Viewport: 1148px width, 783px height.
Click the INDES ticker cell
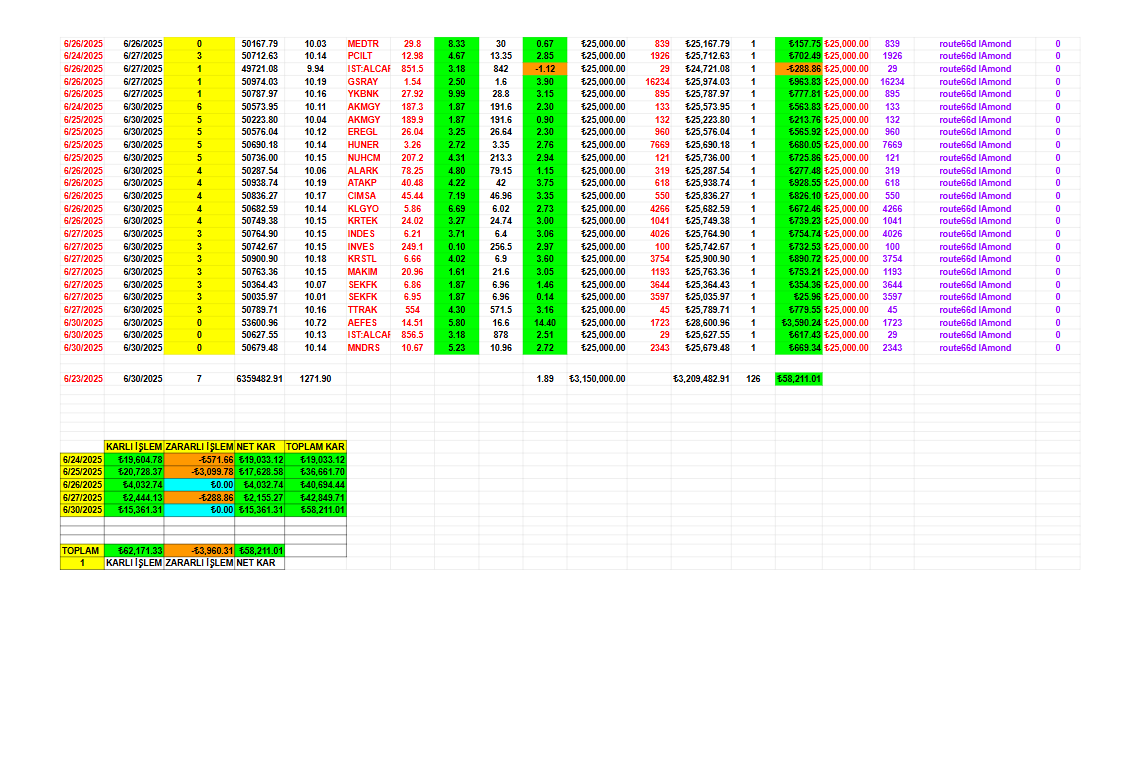(x=368, y=234)
